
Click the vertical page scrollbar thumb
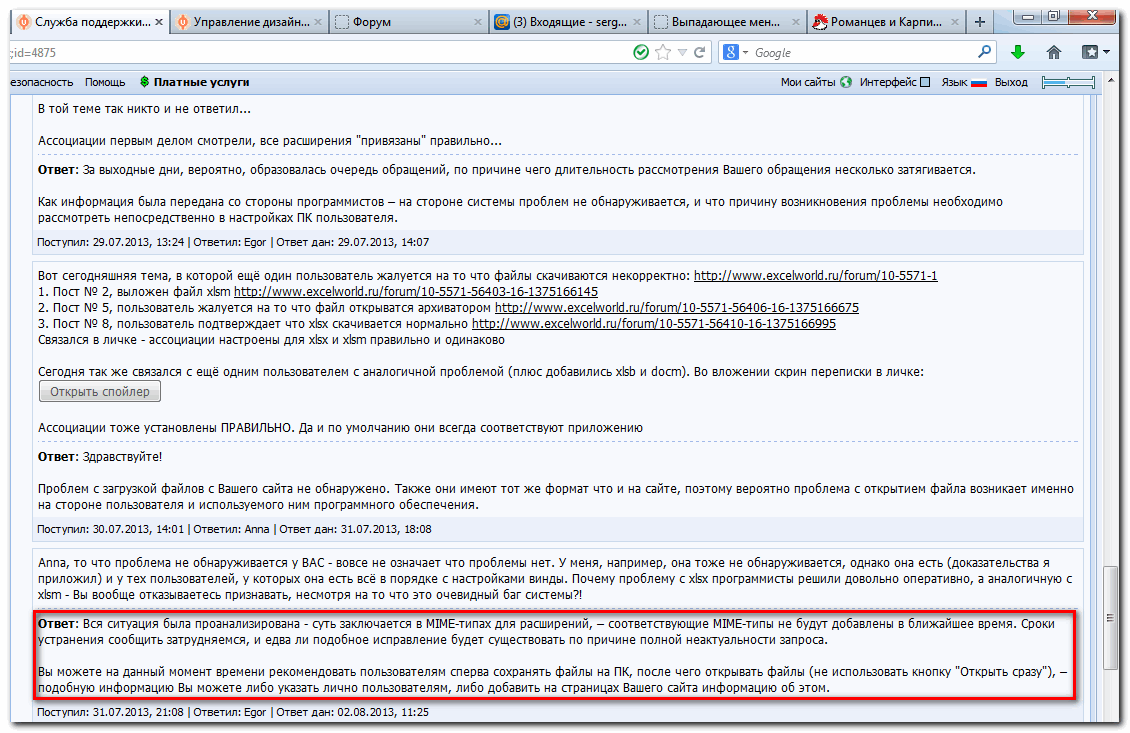(x=1111, y=618)
